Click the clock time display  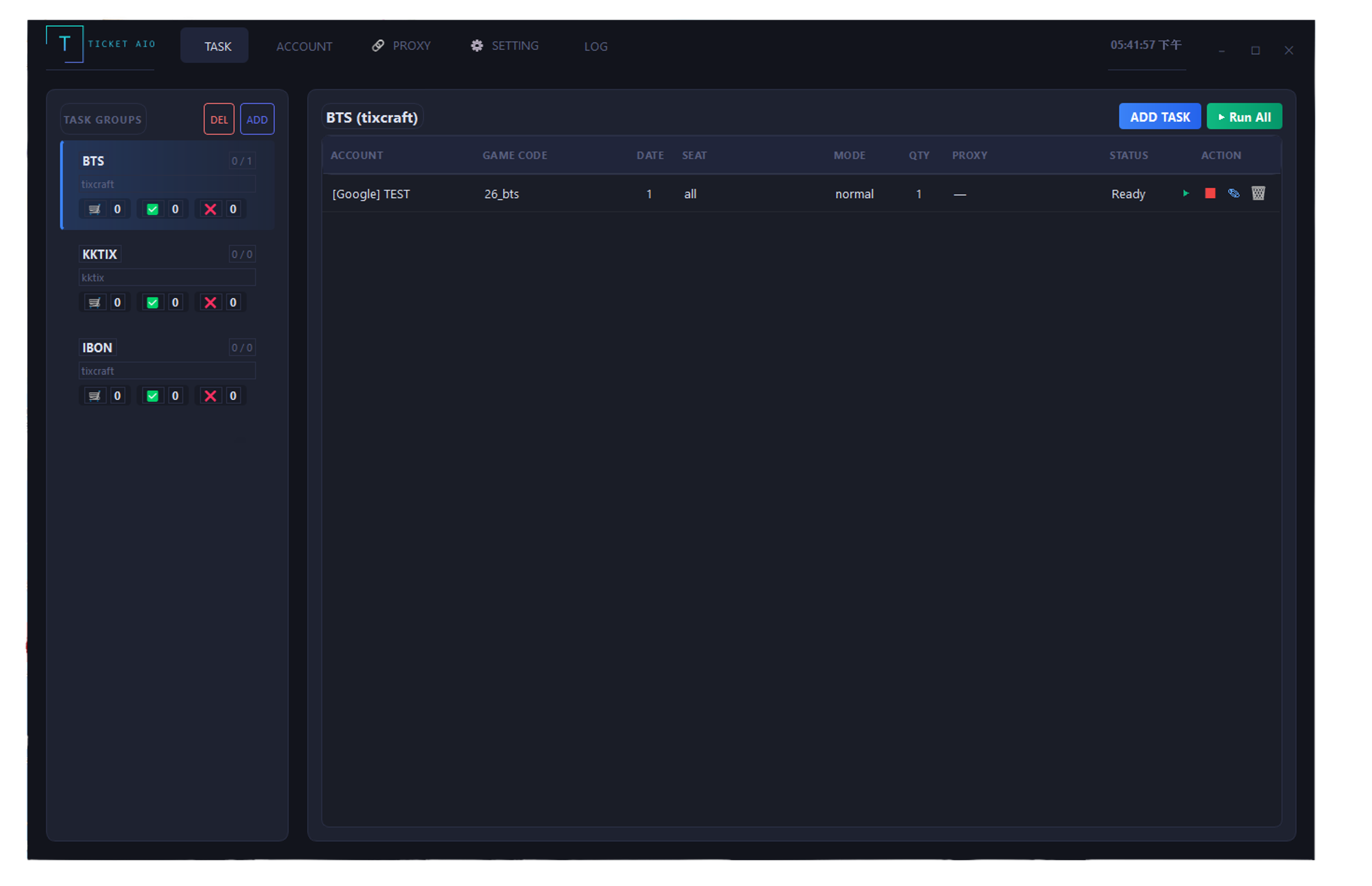(1146, 45)
